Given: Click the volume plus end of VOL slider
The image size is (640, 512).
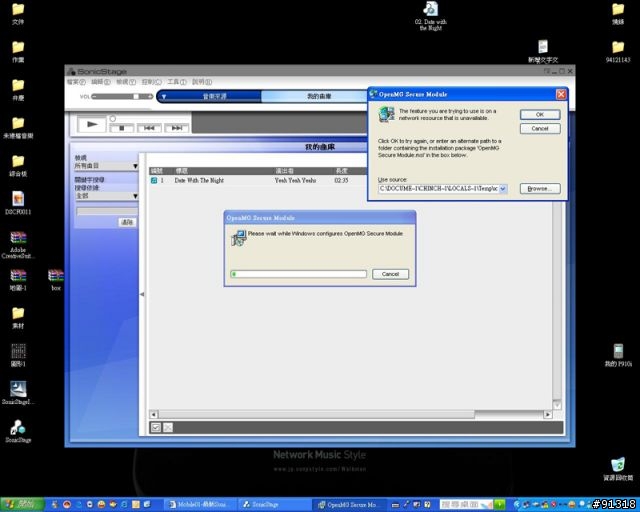Looking at the screenshot, I should click(x=150, y=96).
